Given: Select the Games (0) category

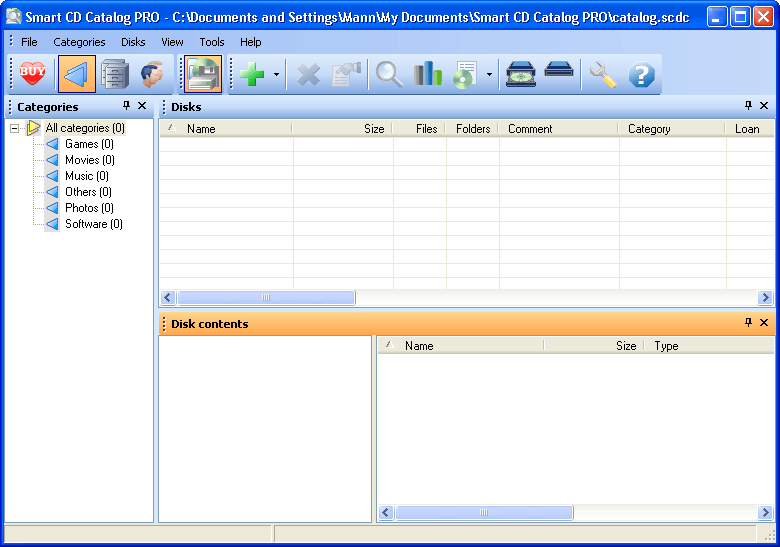Looking at the screenshot, I should pyautogui.click(x=90, y=144).
